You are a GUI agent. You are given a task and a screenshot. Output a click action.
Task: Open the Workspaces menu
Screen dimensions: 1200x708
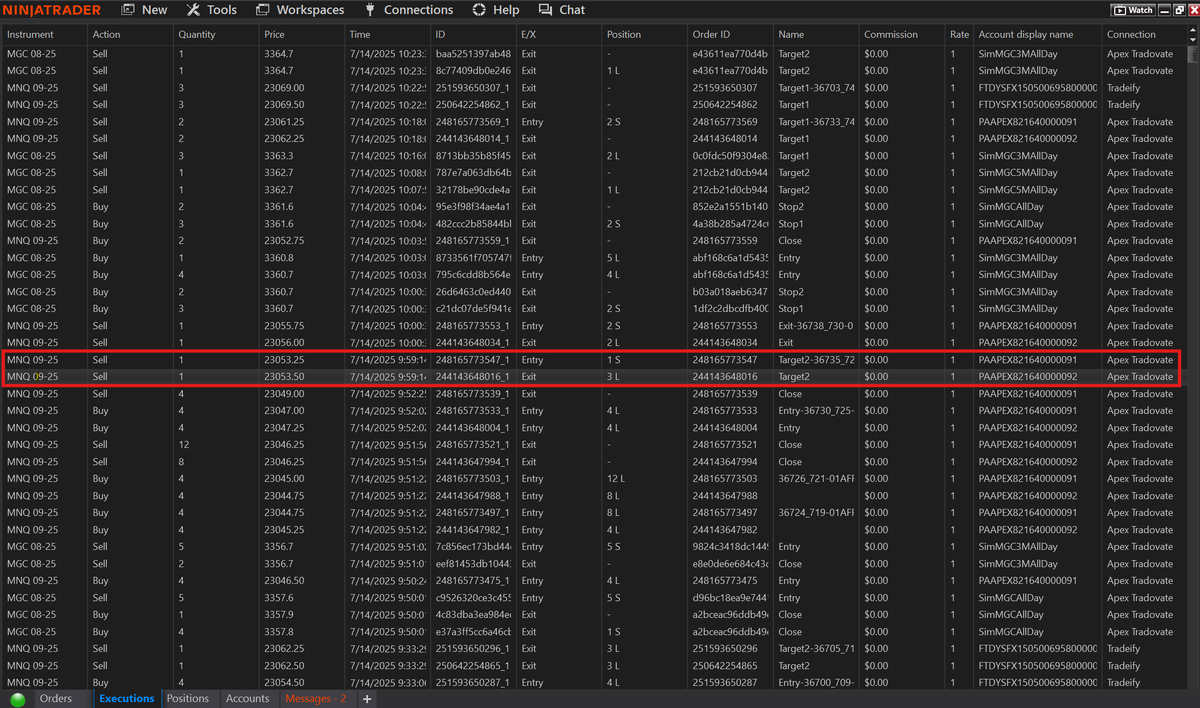(300, 10)
